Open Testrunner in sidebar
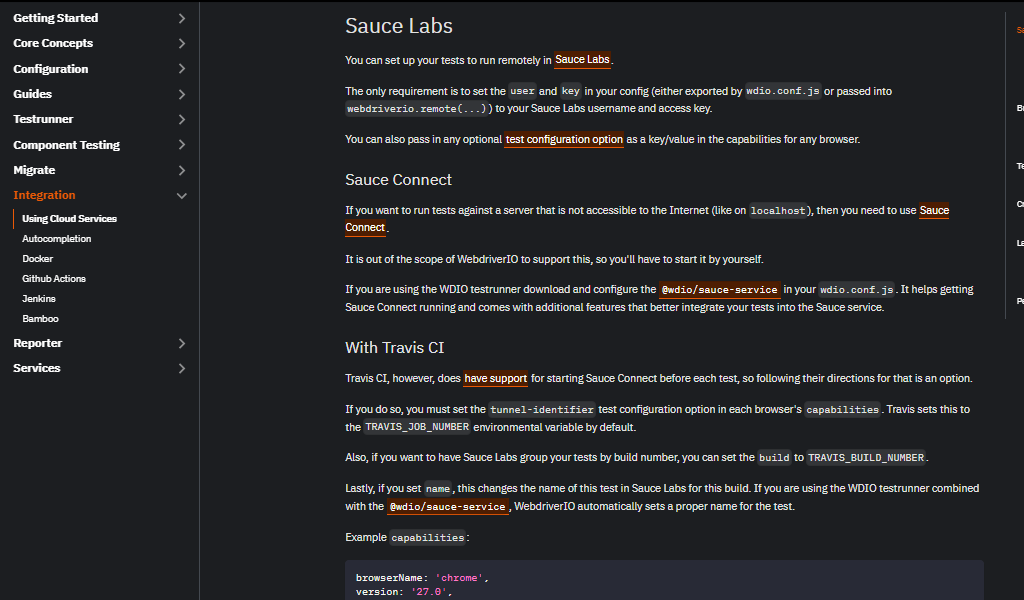This screenshot has height=600, width=1024. [x=43, y=119]
